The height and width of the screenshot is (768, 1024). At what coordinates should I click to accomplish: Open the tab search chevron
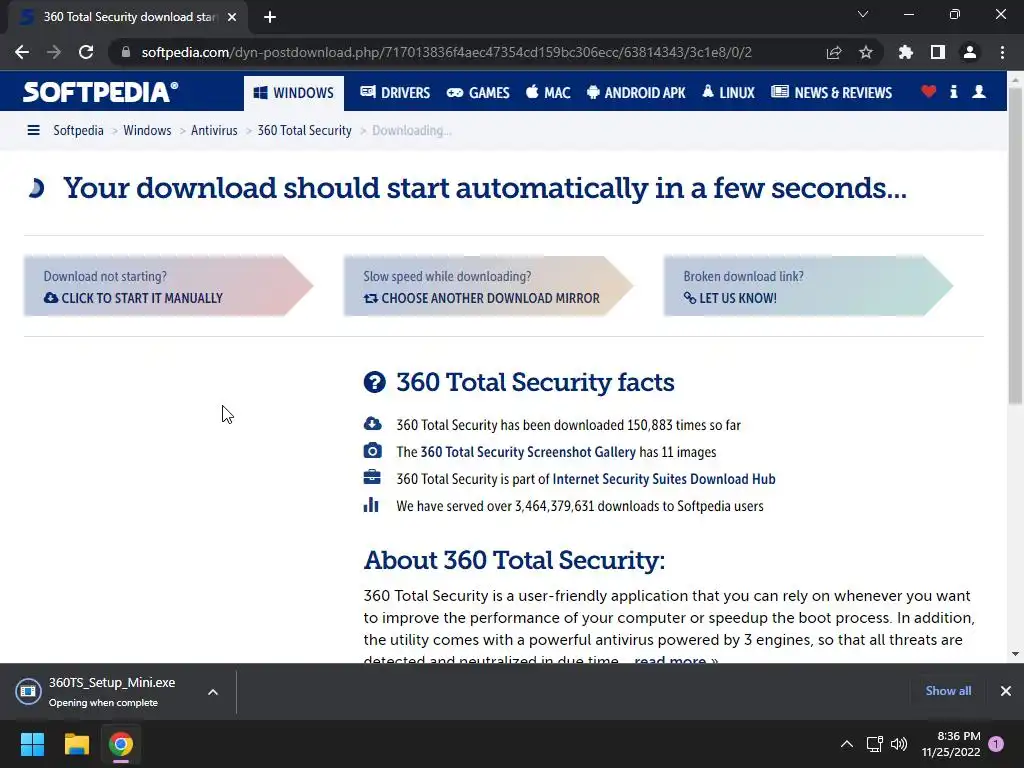pos(863,14)
